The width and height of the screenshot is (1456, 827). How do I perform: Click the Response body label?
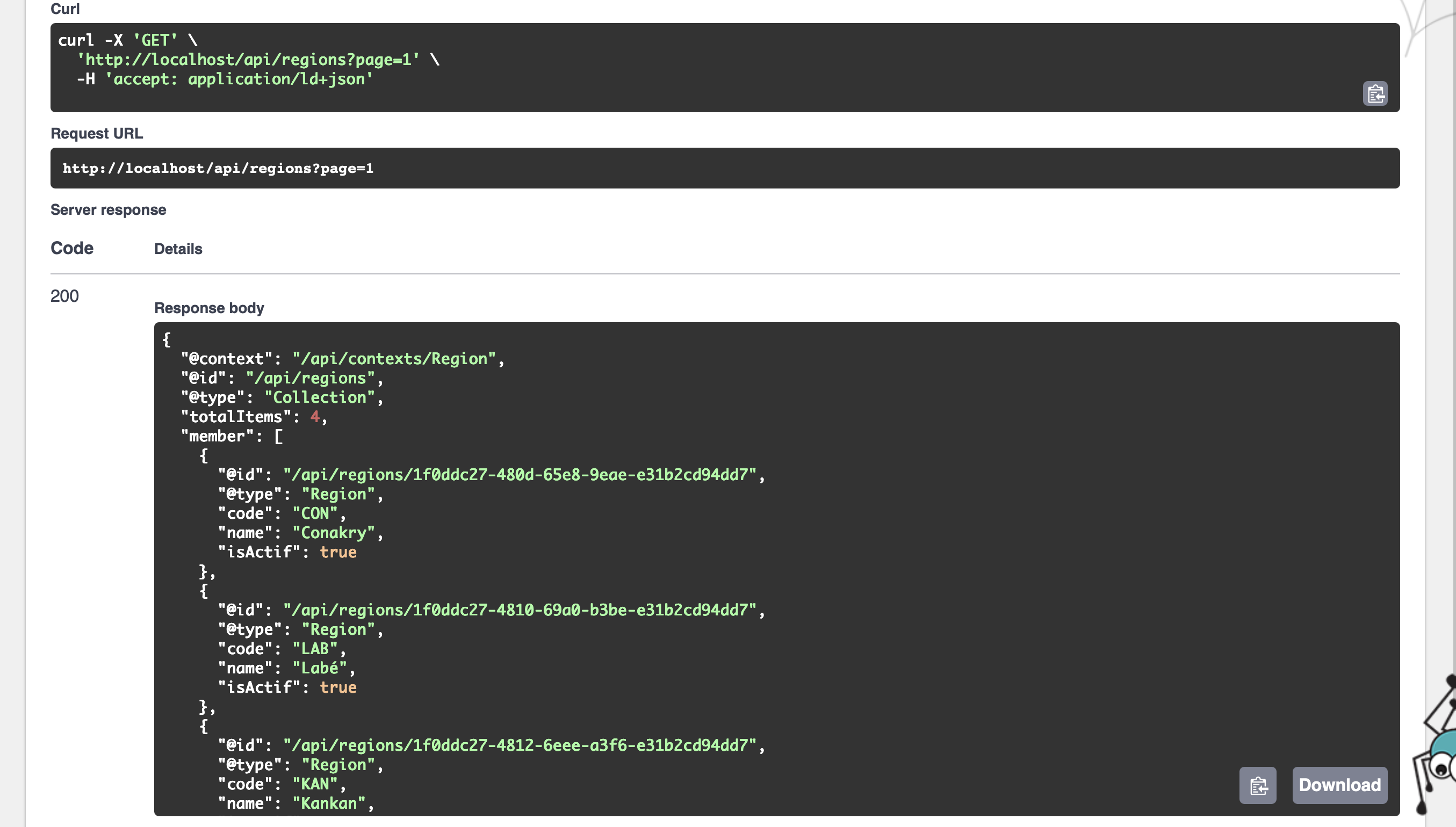coord(208,308)
